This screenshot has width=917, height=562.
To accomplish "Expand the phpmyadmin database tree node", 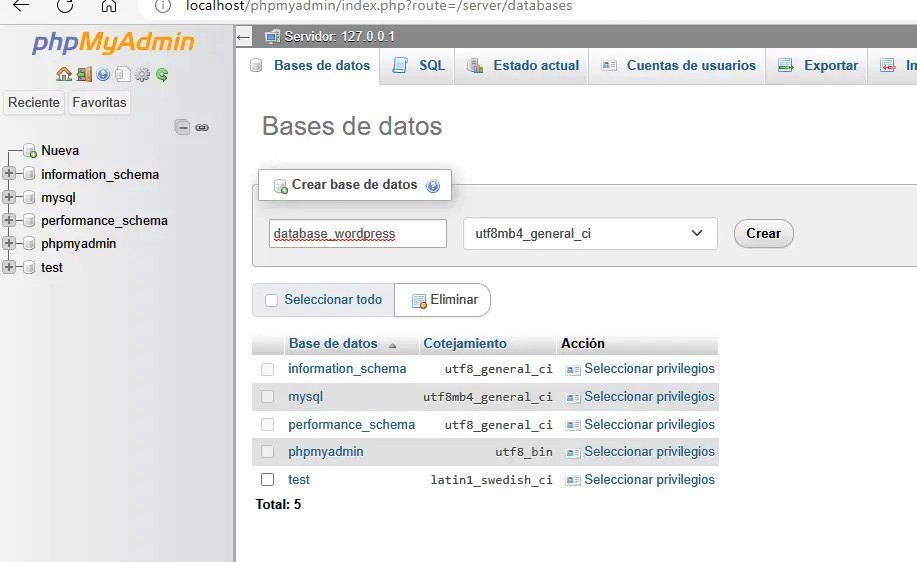I will tap(10, 243).
